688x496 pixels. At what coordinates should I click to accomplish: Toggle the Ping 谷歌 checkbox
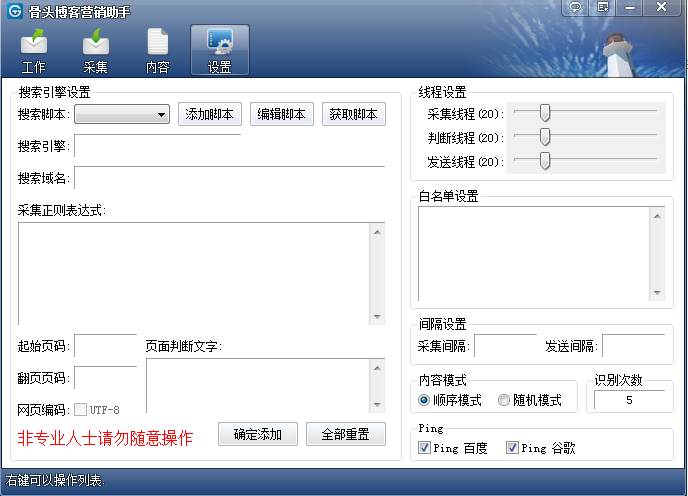[512, 448]
